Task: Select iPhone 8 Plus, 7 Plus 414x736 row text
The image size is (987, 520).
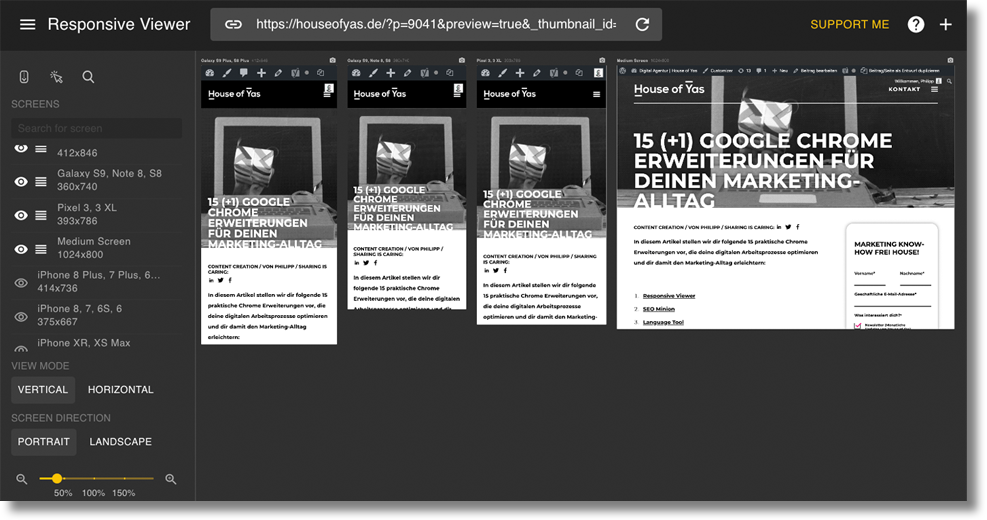Action: click(98, 281)
